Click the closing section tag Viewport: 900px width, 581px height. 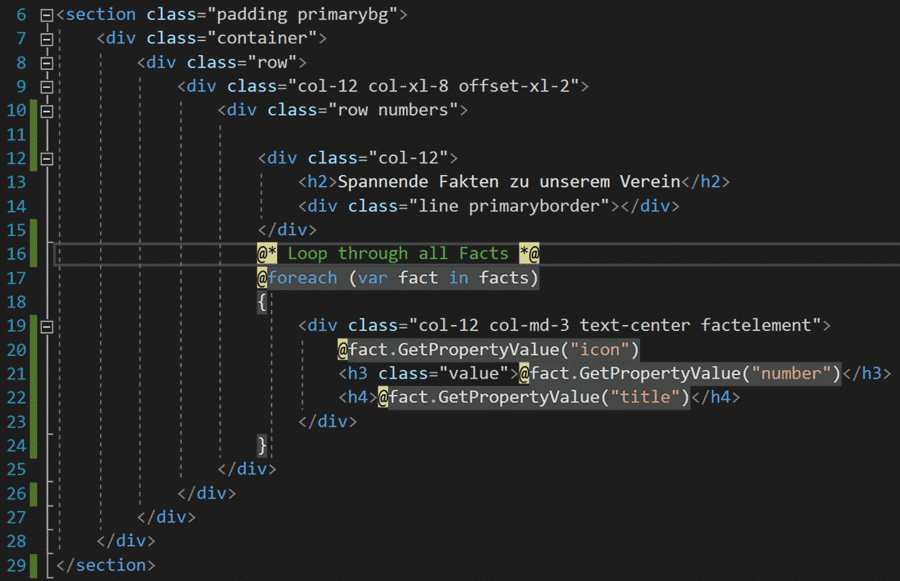click(x=106, y=565)
